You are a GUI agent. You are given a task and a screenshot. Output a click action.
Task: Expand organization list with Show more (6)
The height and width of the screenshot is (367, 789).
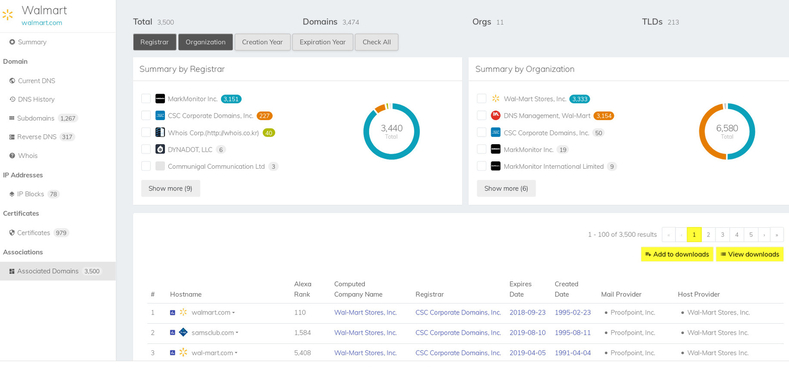tap(506, 188)
